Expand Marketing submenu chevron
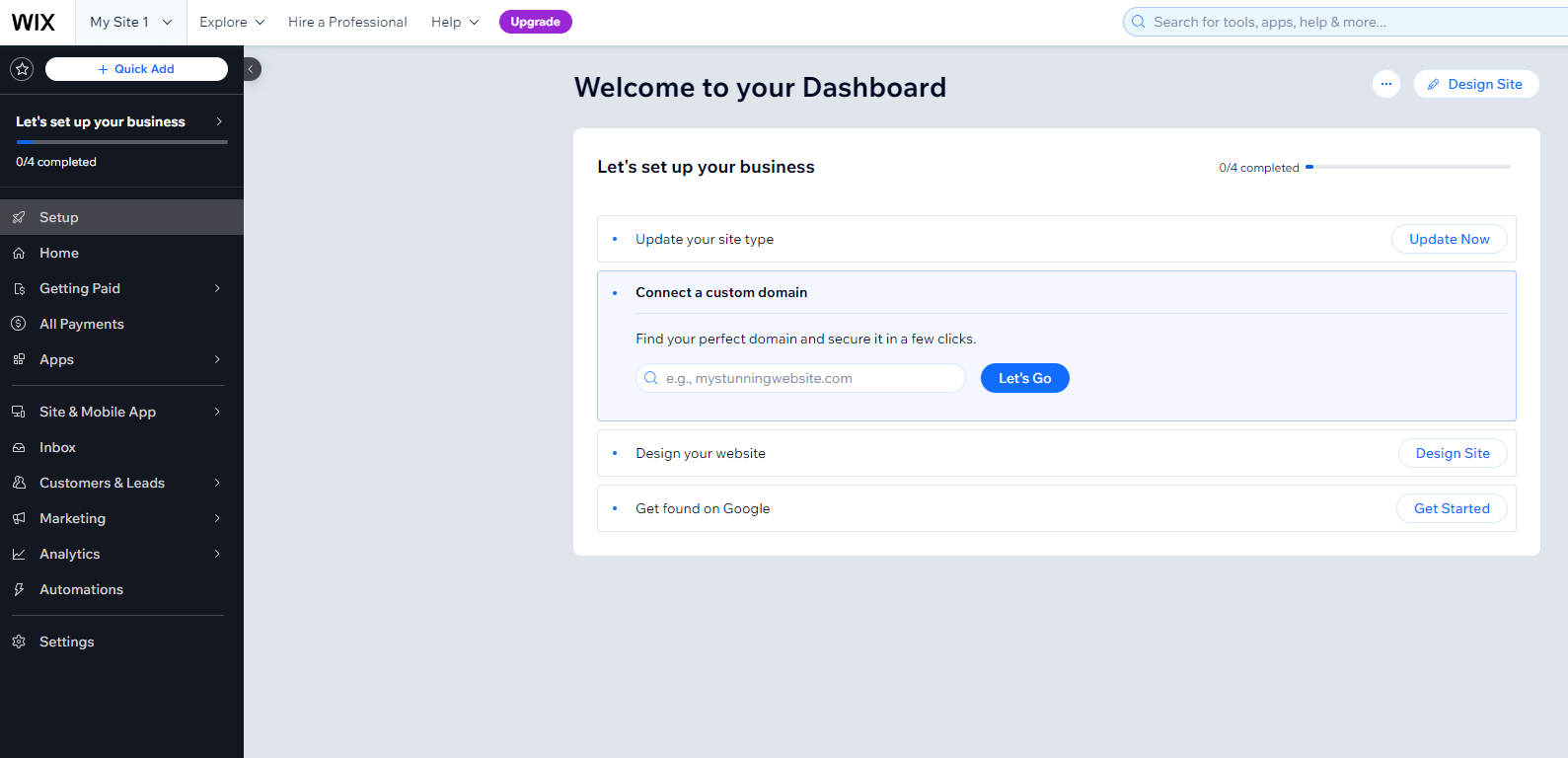This screenshot has width=1568, height=758. pos(217,518)
